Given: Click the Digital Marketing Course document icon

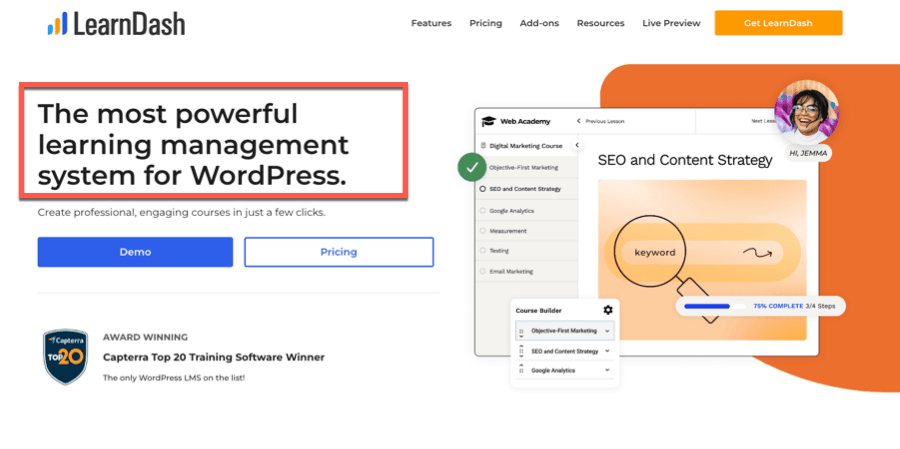Looking at the screenshot, I should click(x=483, y=146).
